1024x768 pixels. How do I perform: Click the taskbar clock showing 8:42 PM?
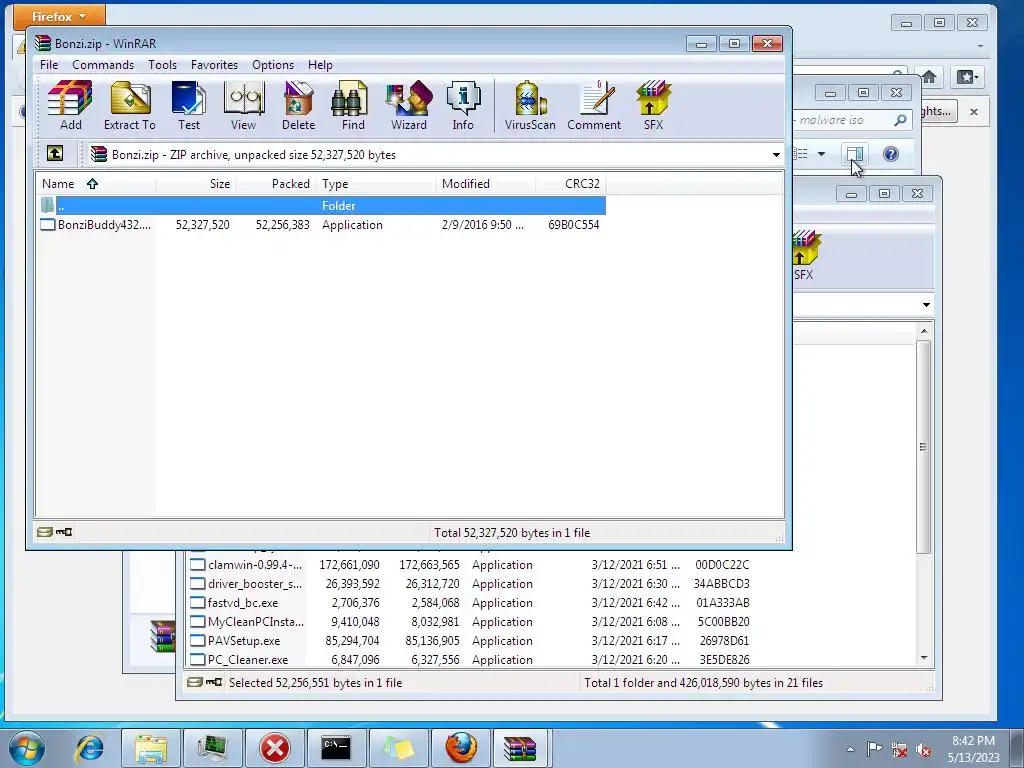coord(974,749)
